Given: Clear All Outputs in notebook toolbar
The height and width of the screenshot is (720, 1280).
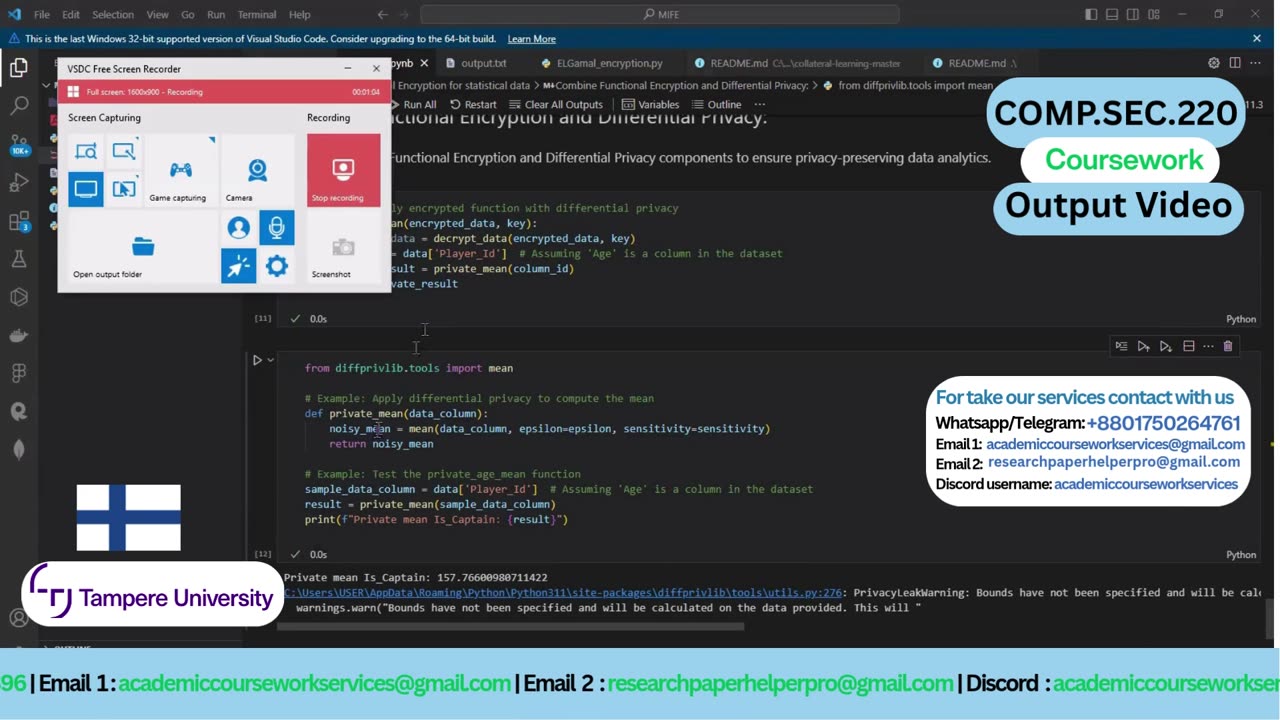Looking at the screenshot, I should coord(556,104).
